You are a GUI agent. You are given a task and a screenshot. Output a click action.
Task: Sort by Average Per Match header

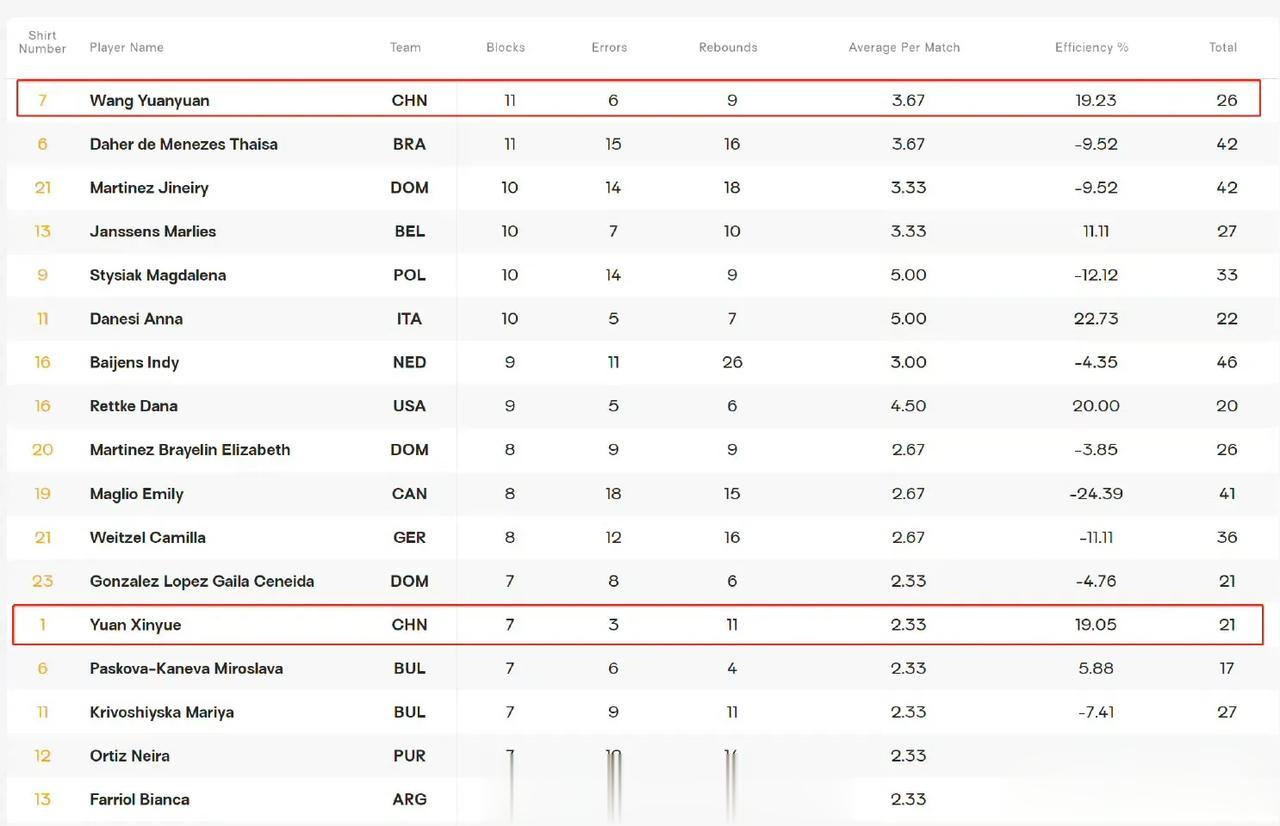[904, 47]
